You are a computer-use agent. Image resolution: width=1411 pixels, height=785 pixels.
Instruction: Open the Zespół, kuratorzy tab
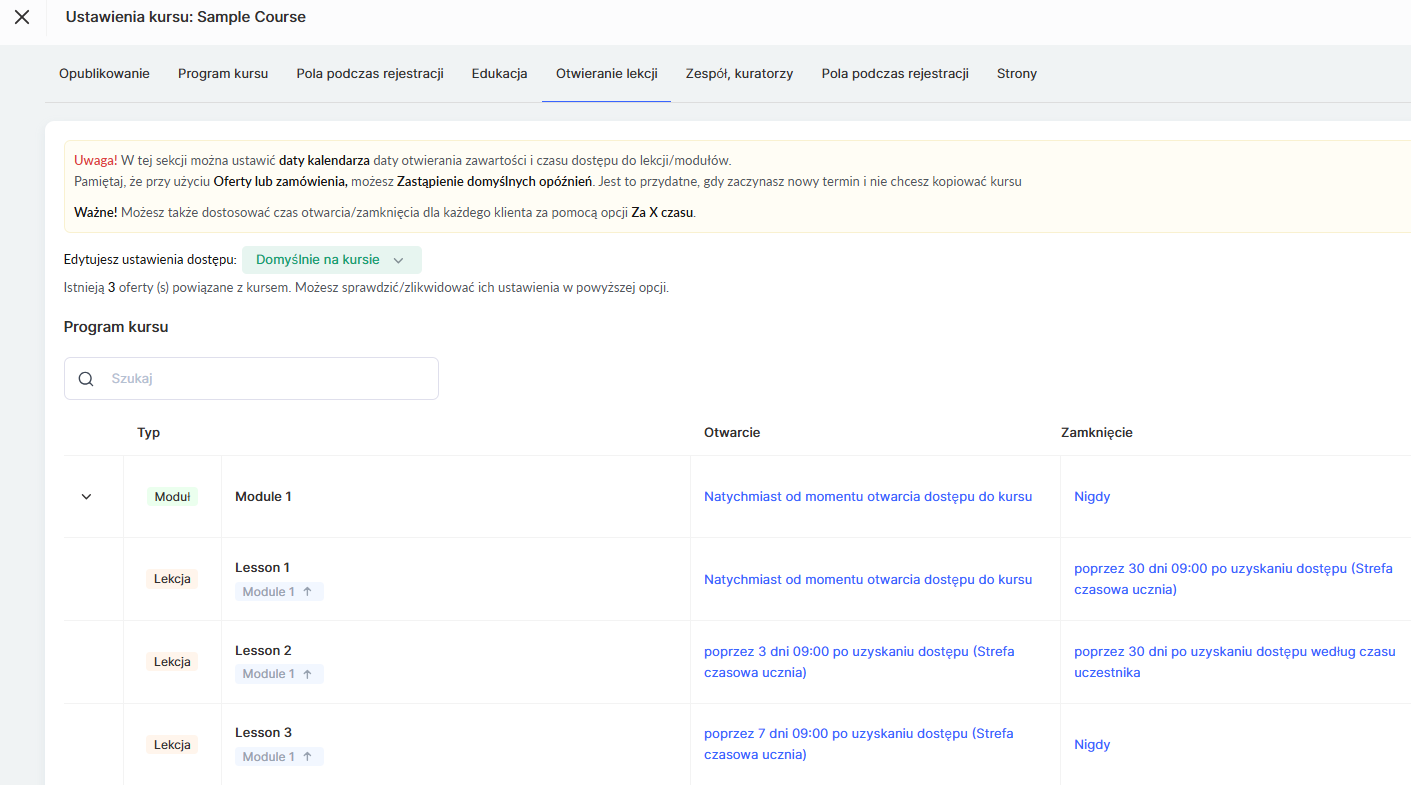[740, 73]
